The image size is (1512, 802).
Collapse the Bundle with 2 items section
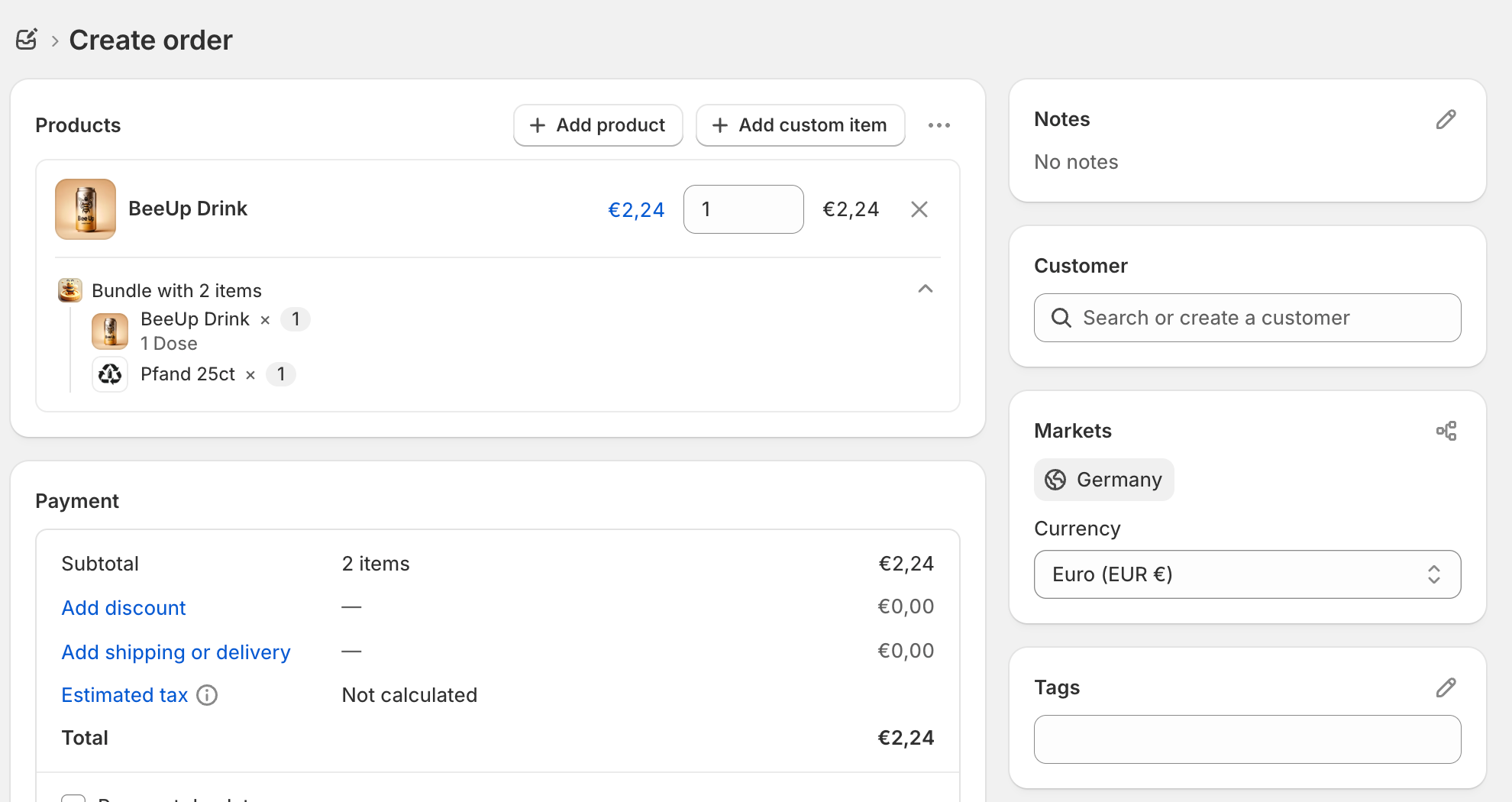(x=926, y=289)
